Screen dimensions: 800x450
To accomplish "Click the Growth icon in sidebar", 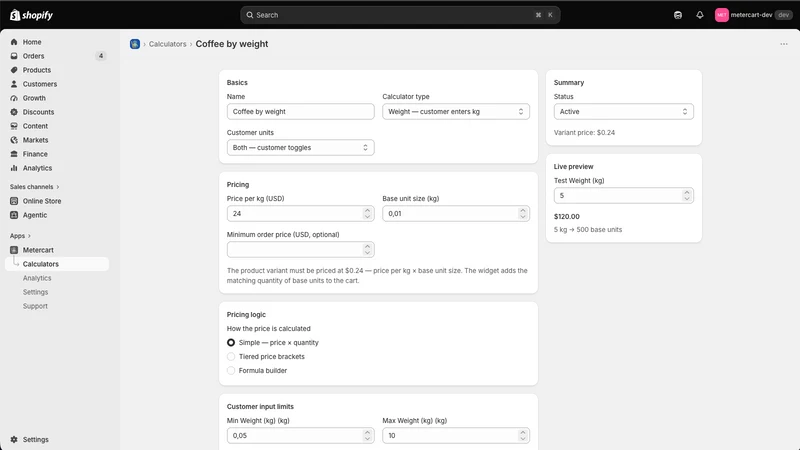I will [14, 98].
